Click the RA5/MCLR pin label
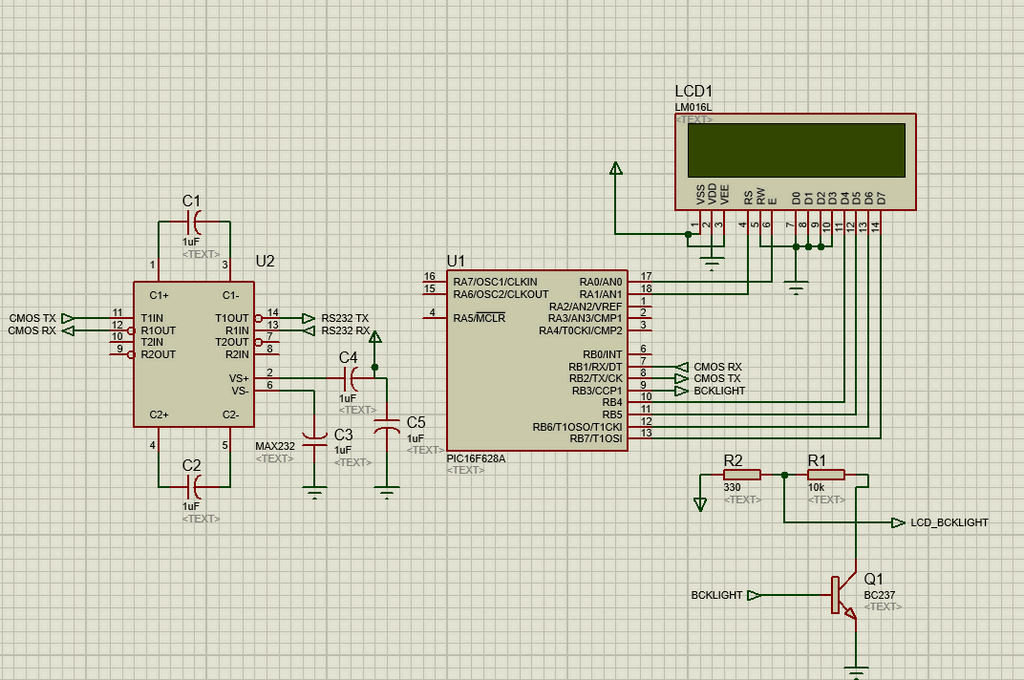This screenshot has width=1024, height=680. (479, 318)
